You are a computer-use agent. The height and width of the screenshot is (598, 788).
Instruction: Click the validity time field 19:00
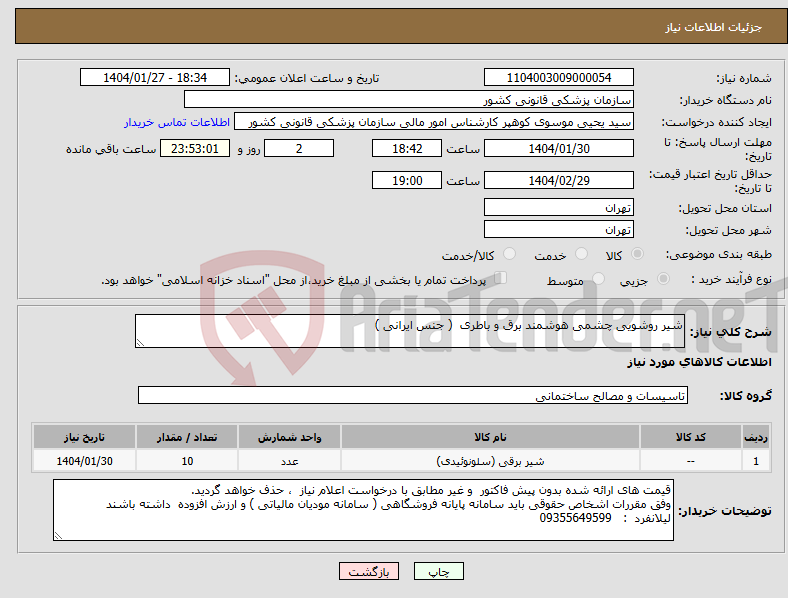pyautogui.click(x=407, y=180)
